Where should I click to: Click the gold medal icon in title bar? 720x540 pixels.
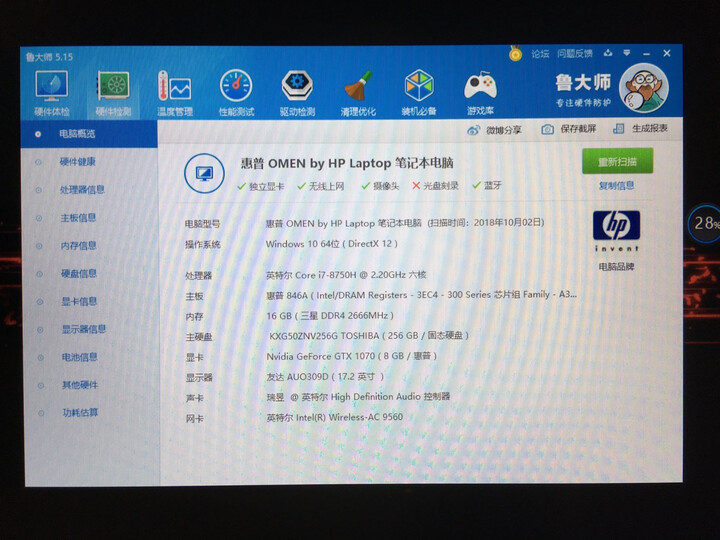coord(515,54)
